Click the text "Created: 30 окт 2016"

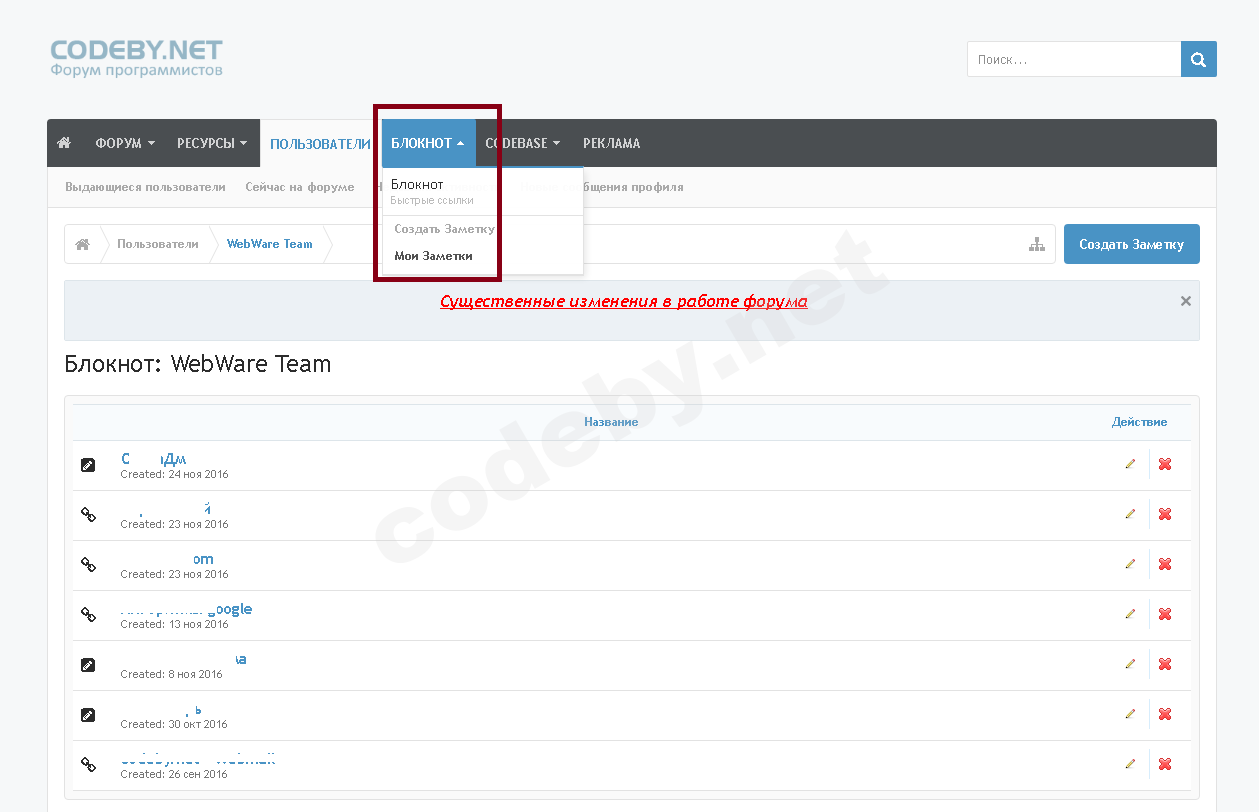(x=174, y=724)
